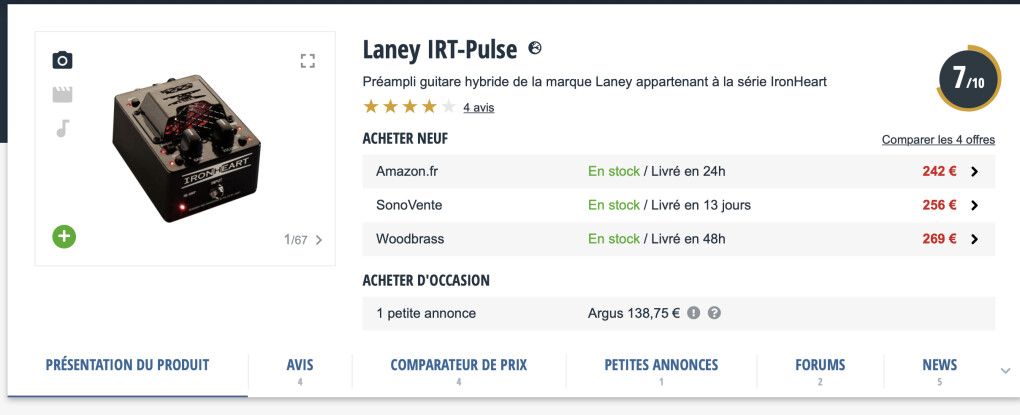
Task: Switch to the Avis tab
Action: coord(300,371)
